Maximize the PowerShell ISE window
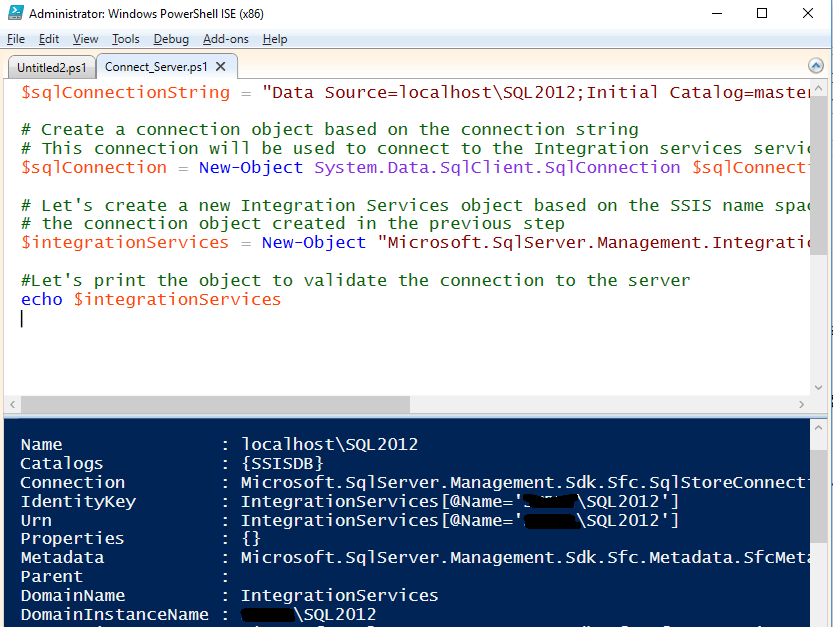 click(x=762, y=13)
